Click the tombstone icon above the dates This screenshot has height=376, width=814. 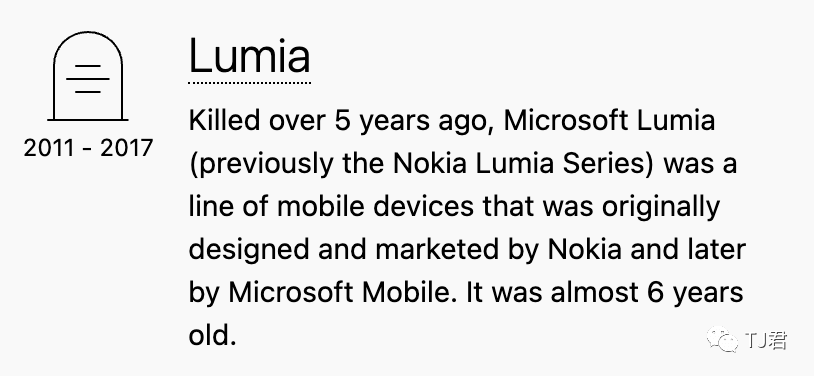point(88,76)
